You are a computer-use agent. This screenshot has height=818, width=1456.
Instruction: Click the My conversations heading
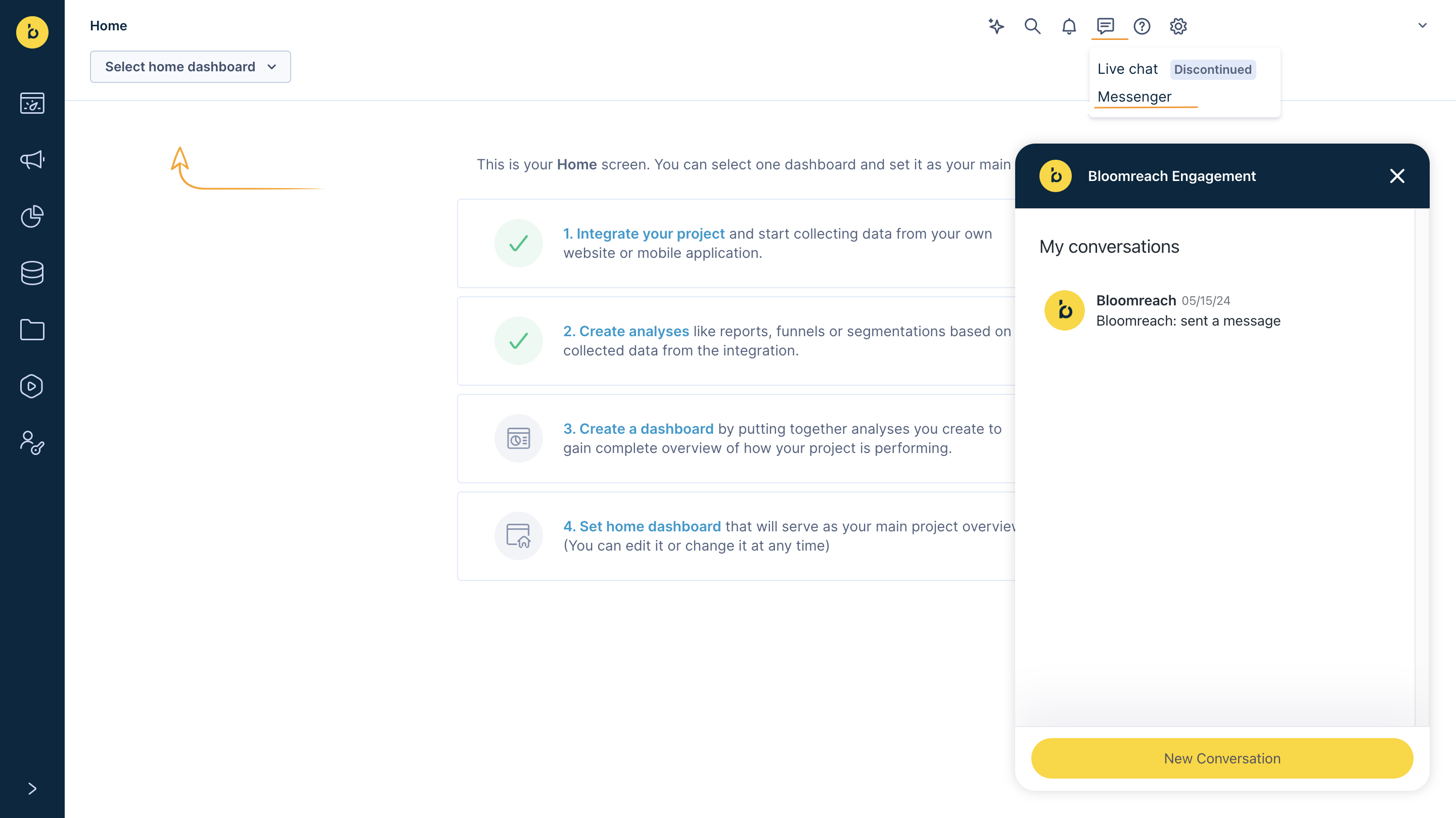pyautogui.click(x=1109, y=247)
